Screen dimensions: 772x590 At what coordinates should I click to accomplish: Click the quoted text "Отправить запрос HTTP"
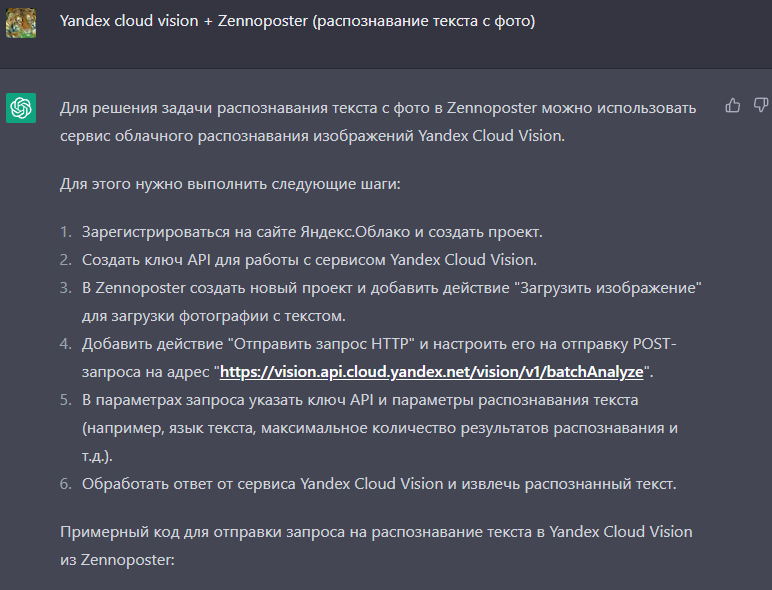click(321, 344)
